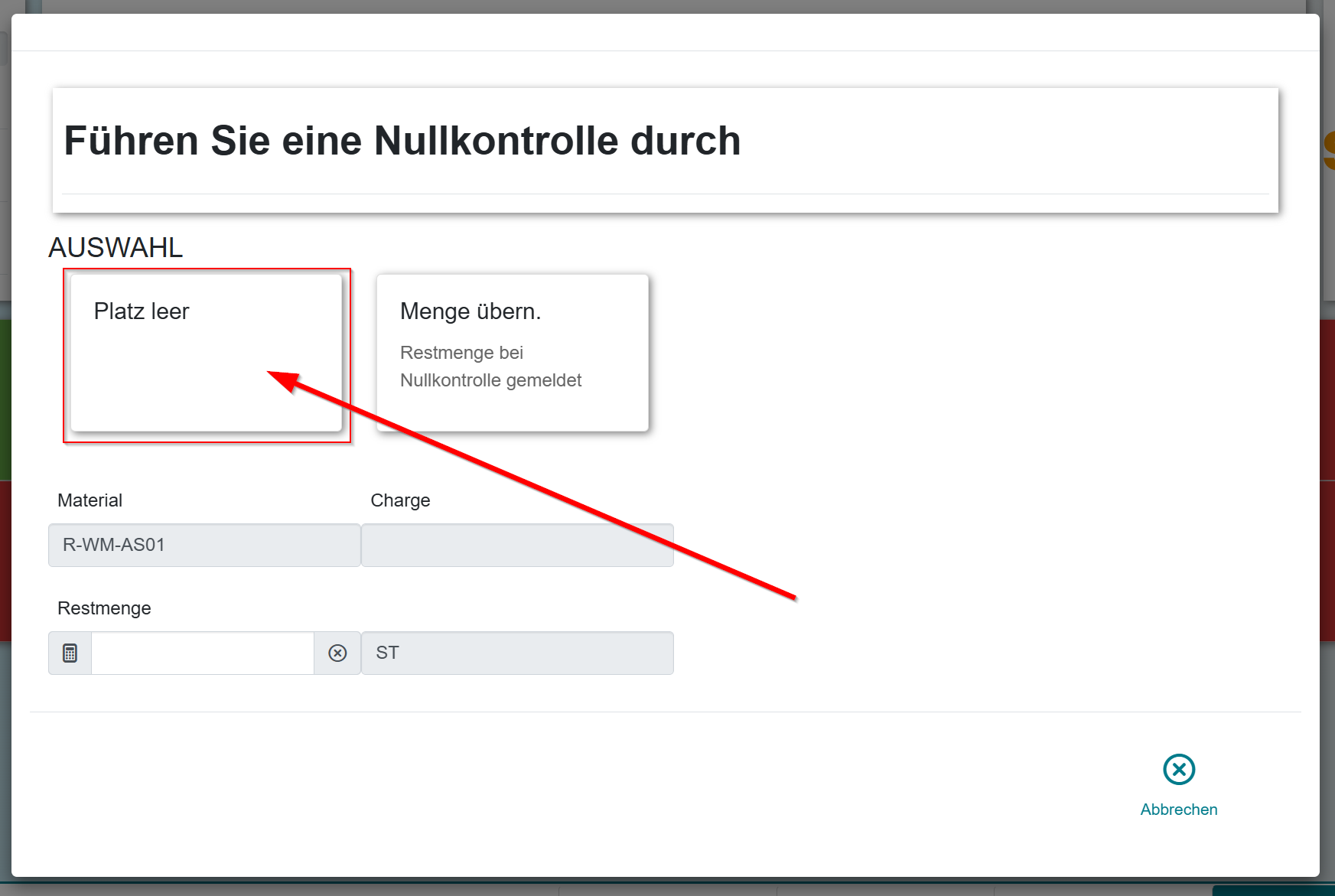Click the red background strip on right edge
The height and width of the screenshot is (896, 1335).
1327,398
